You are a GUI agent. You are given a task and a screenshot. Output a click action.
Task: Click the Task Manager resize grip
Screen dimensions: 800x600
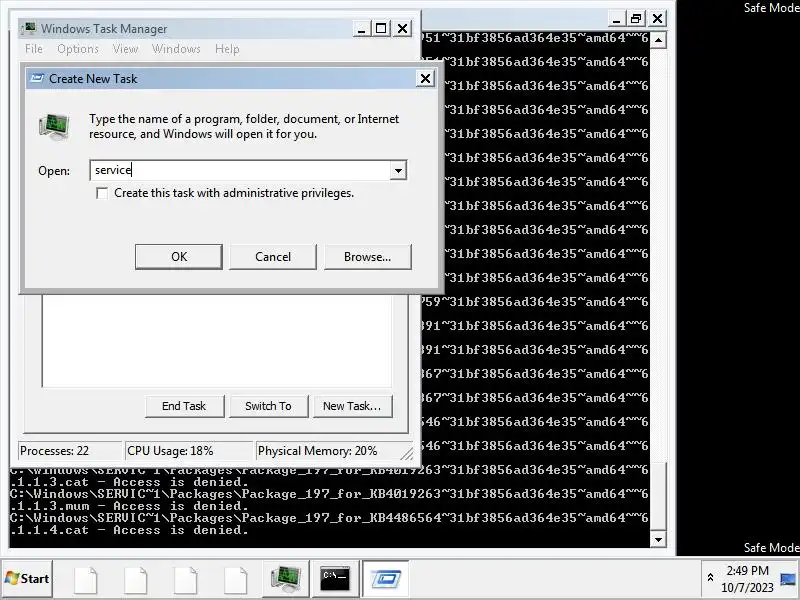point(407,453)
